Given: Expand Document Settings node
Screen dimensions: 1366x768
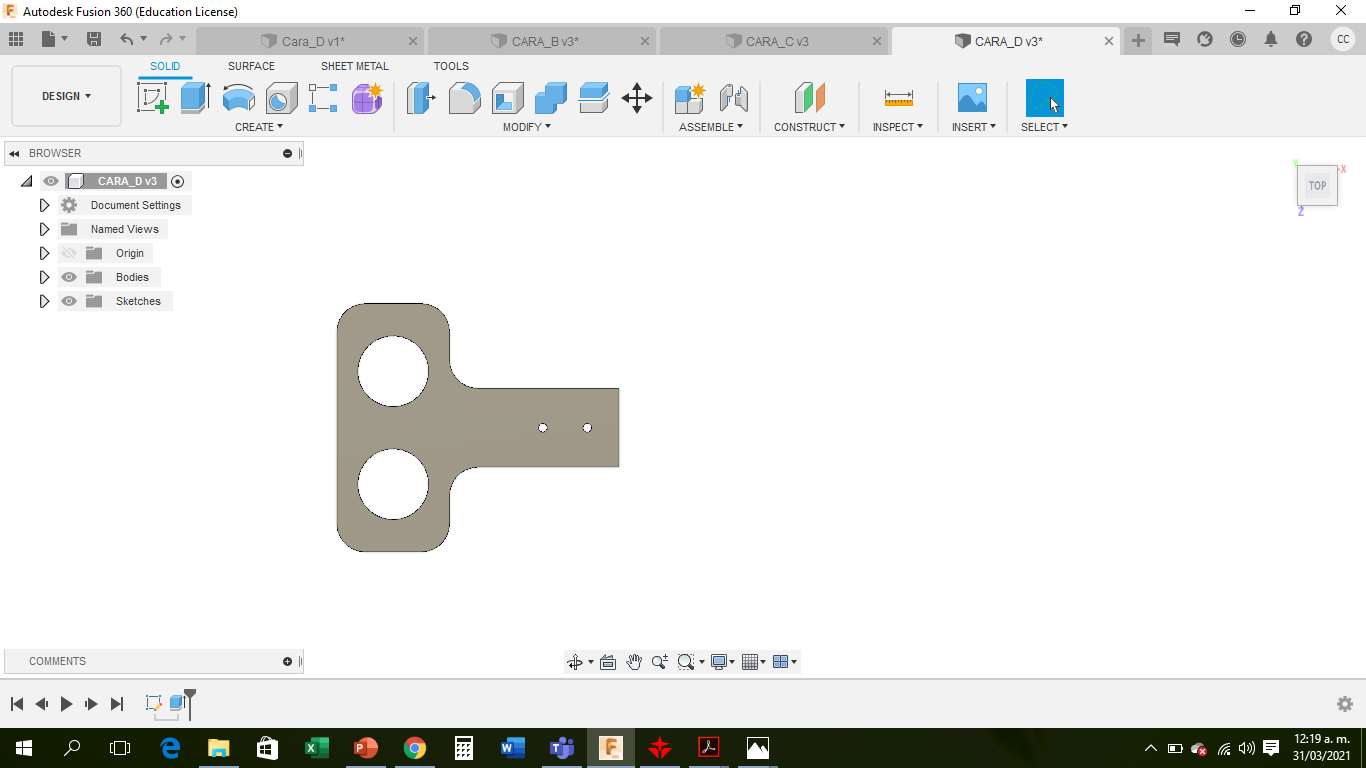Looking at the screenshot, I should (x=44, y=205).
